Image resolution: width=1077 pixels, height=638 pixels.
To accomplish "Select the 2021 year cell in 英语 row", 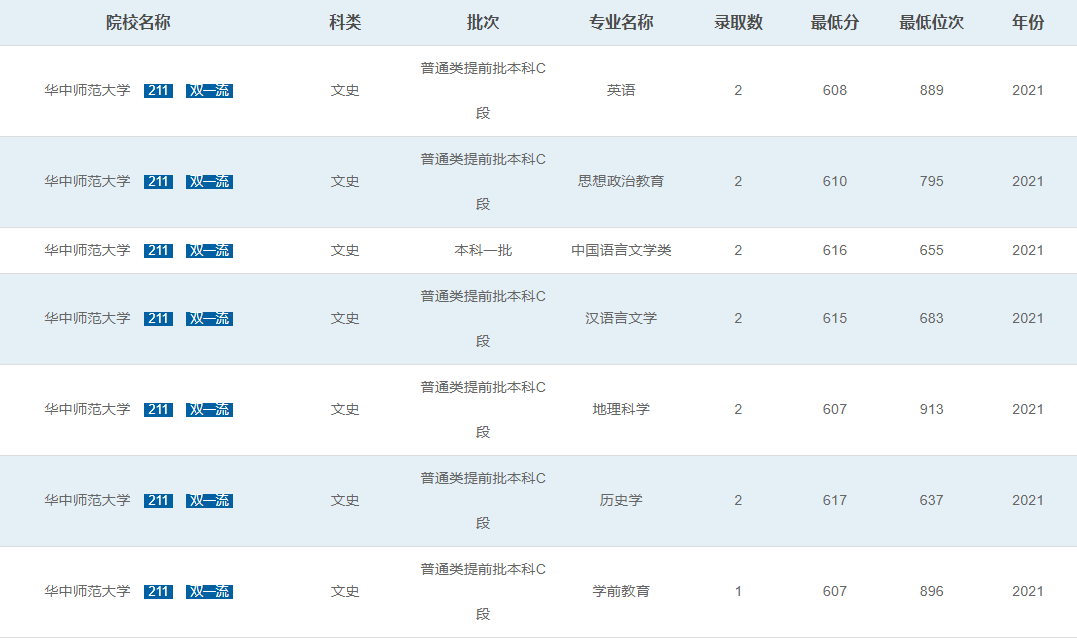I will tap(1028, 91).
